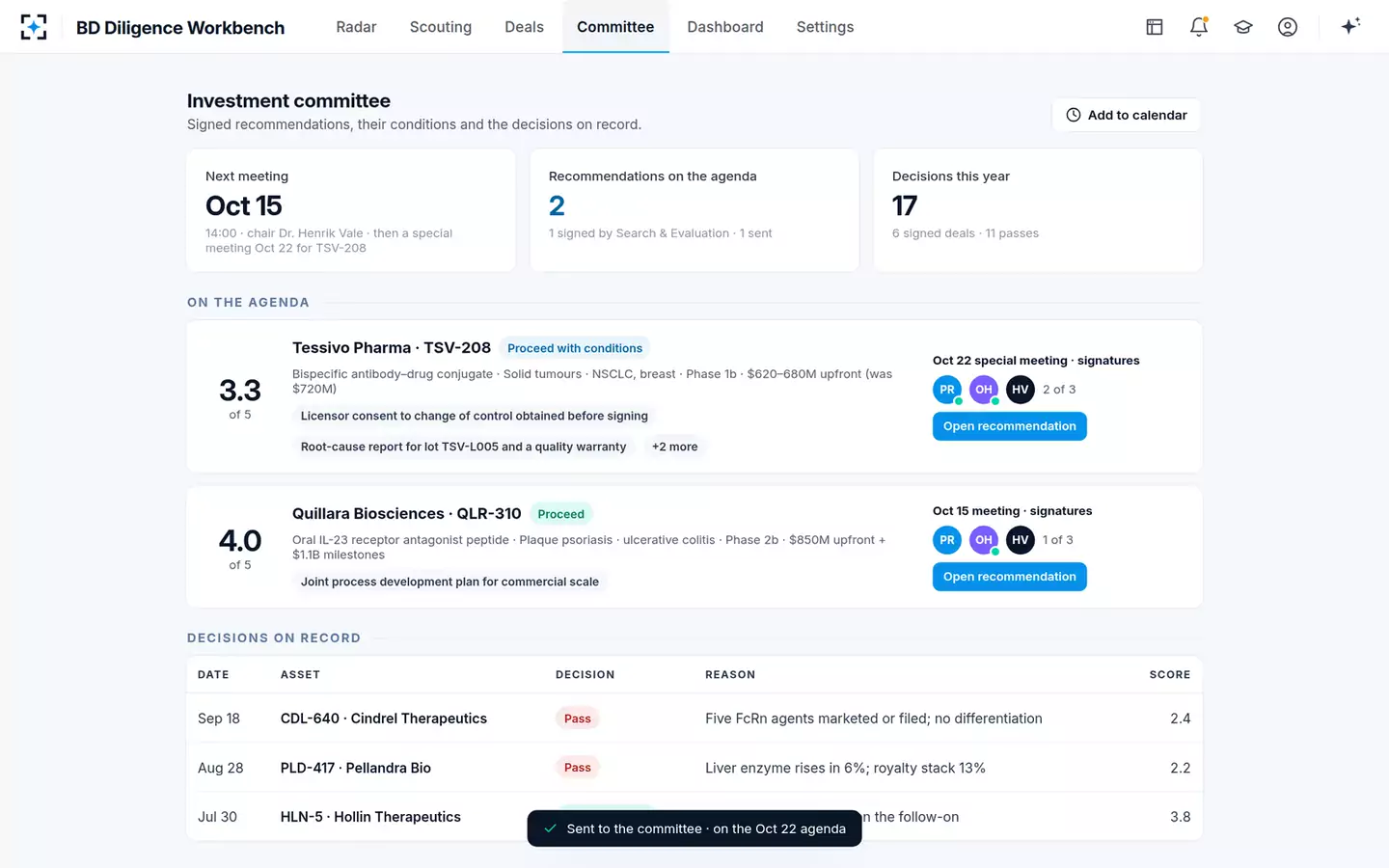
Task: Open the Deals tab
Action: click(x=524, y=27)
